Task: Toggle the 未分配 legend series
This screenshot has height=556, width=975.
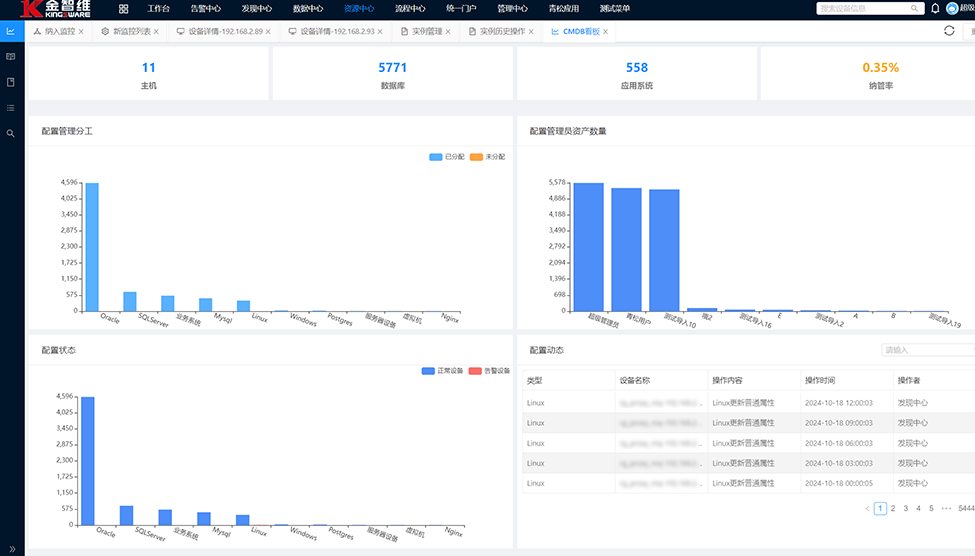Action: point(488,157)
